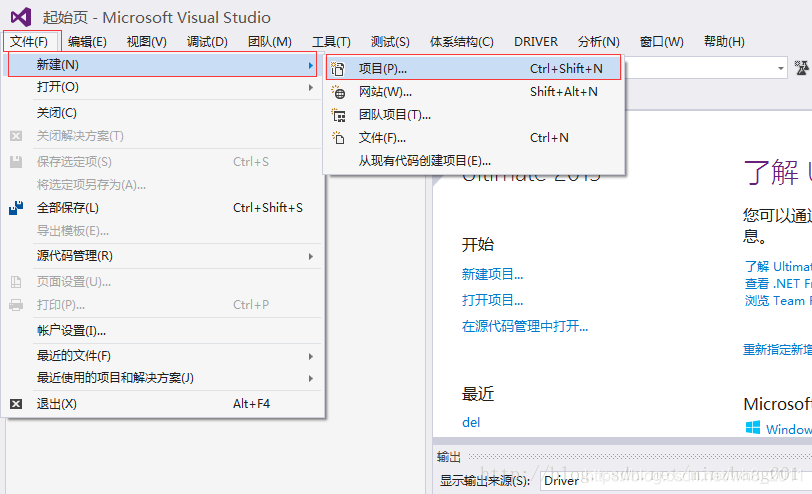The image size is (812, 494).
Task: Click the Visual Studio logo icon
Action: [x=21, y=17]
